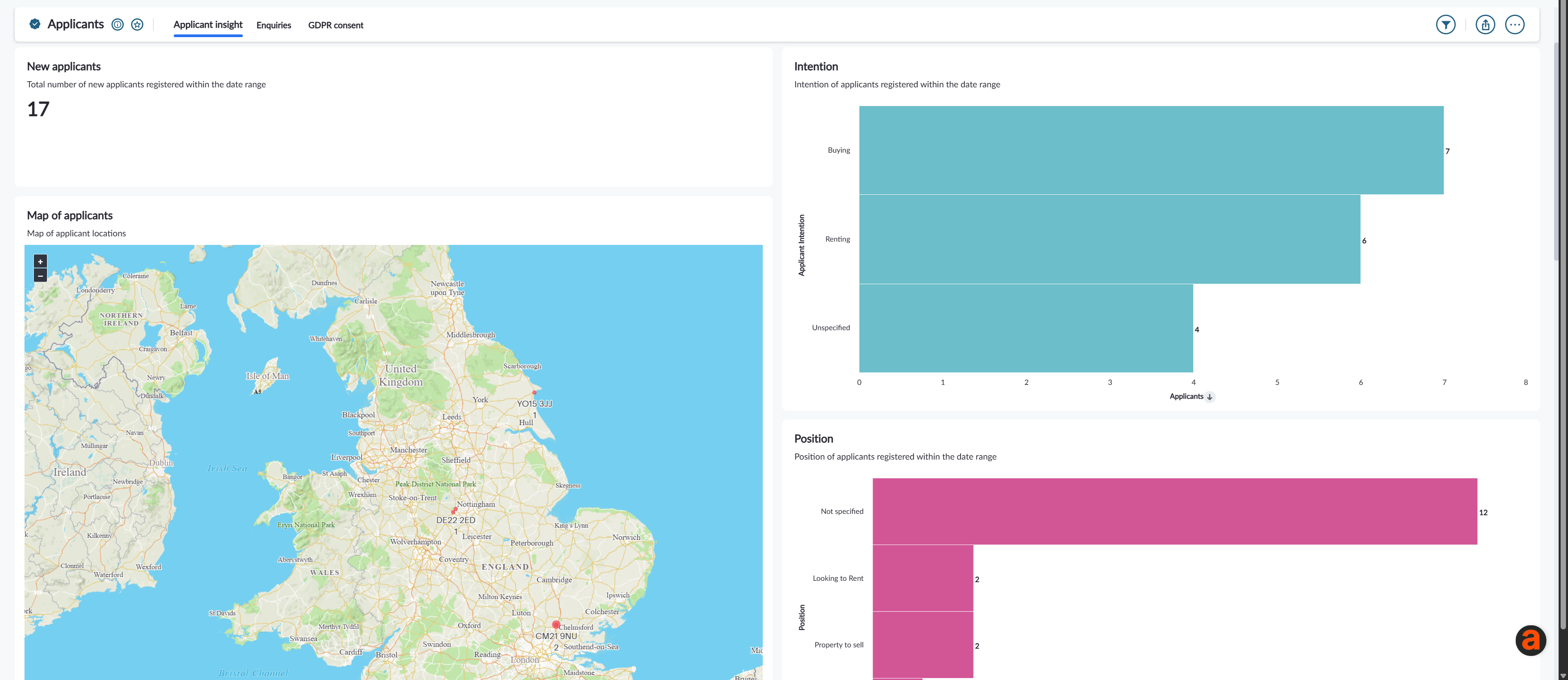The height and width of the screenshot is (680, 1568).
Task: Click the Position vertical axis label
Action: tap(802, 618)
